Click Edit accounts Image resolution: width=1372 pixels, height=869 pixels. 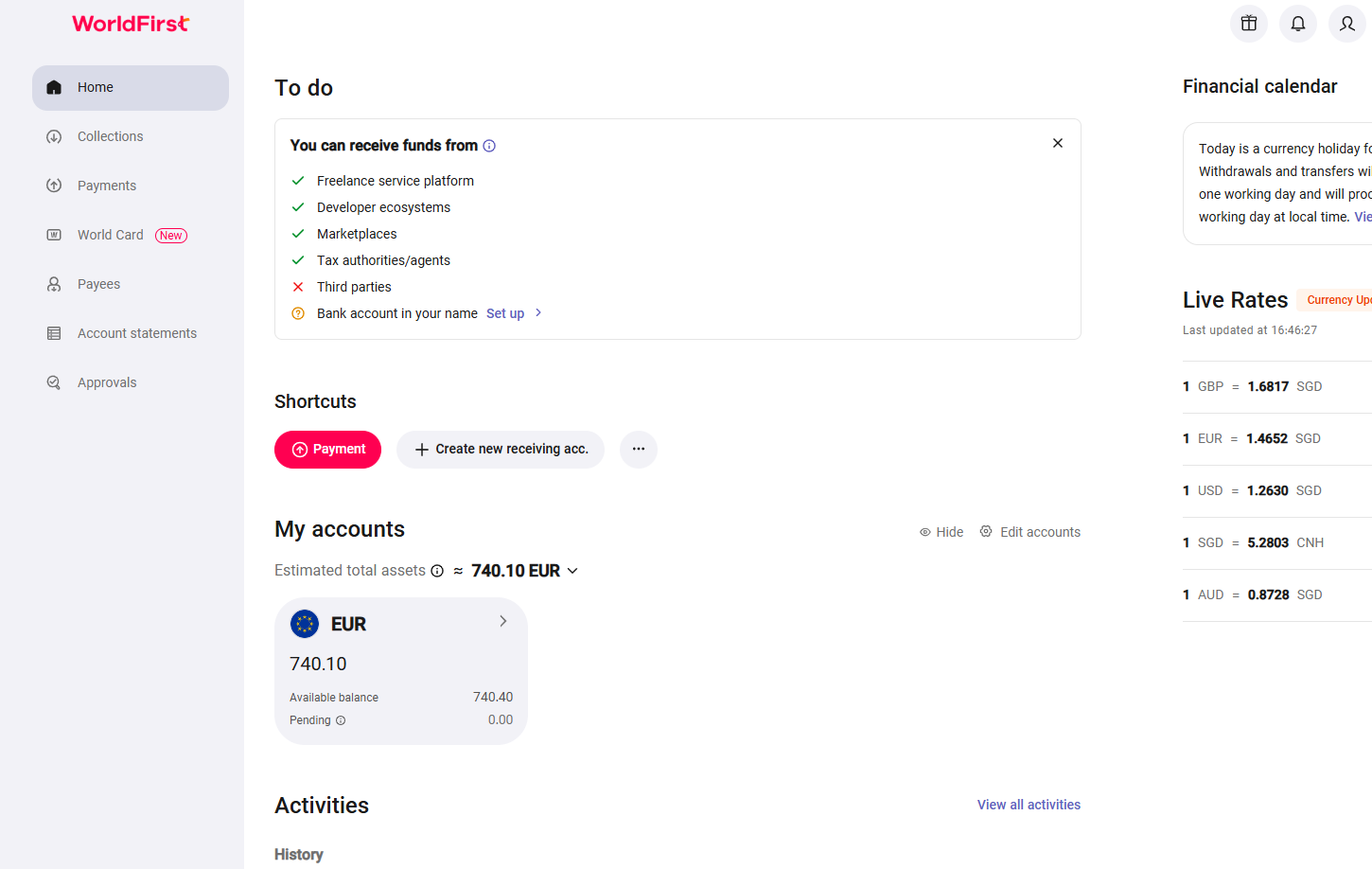click(x=1029, y=532)
